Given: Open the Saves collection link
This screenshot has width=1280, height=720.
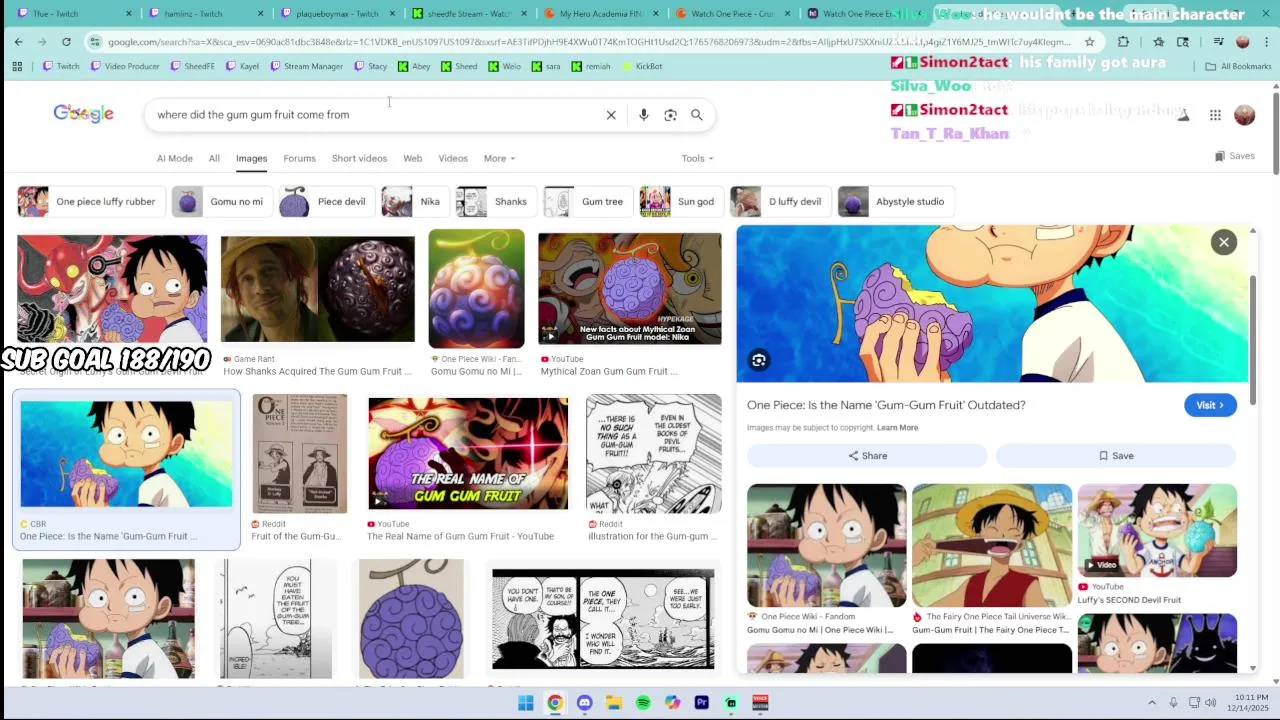Looking at the screenshot, I should click(x=1234, y=156).
